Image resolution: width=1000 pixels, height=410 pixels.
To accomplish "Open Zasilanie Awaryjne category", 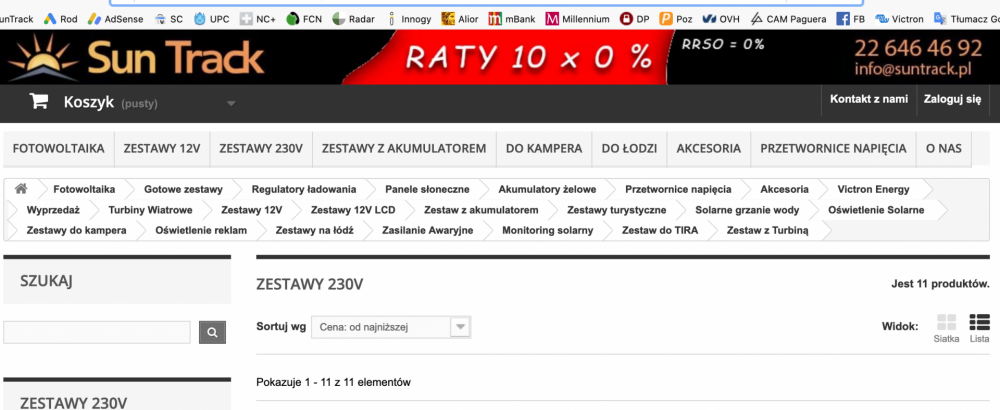I will tap(427, 230).
